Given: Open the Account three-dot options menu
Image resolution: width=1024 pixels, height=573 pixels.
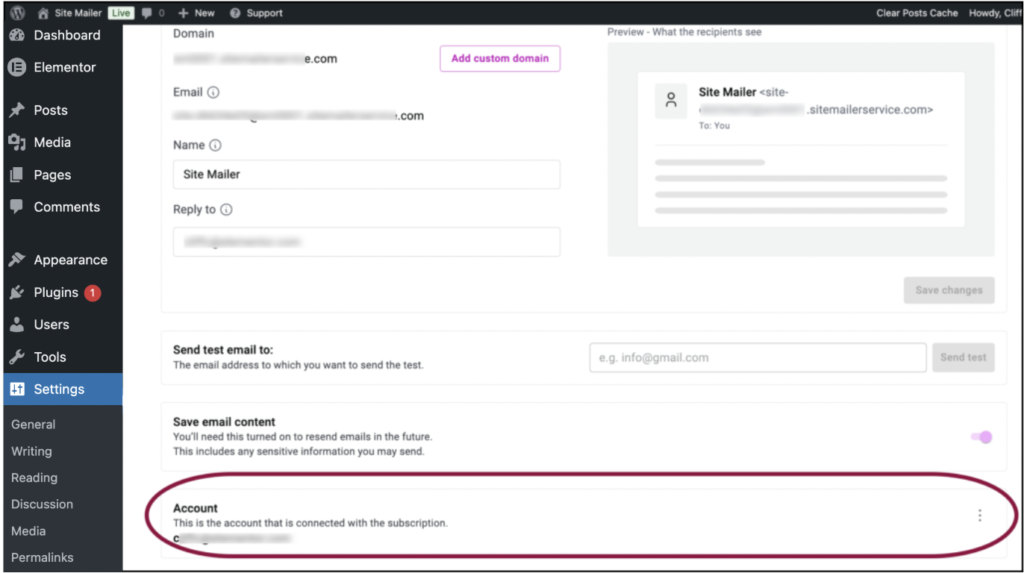Looking at the screenshot, I should click(x=979, y=515).
